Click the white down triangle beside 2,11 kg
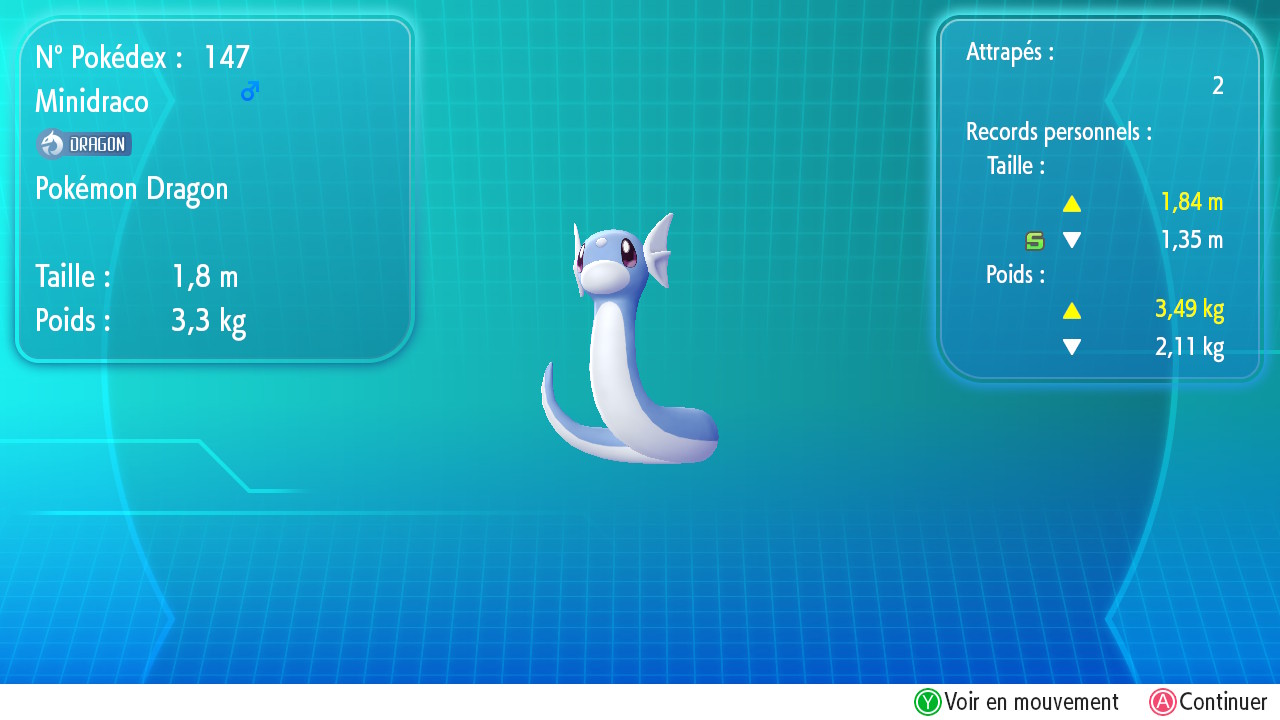Image resolution: width=1280 pixels, height=720 pixels. point(1072,347)
